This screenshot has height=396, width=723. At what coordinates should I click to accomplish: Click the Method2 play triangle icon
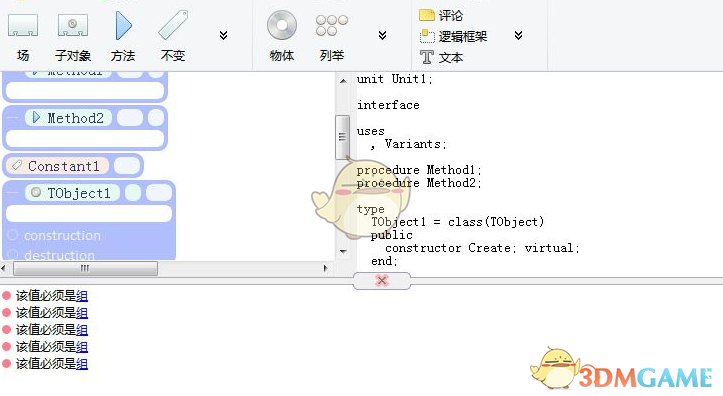[36, 118]
